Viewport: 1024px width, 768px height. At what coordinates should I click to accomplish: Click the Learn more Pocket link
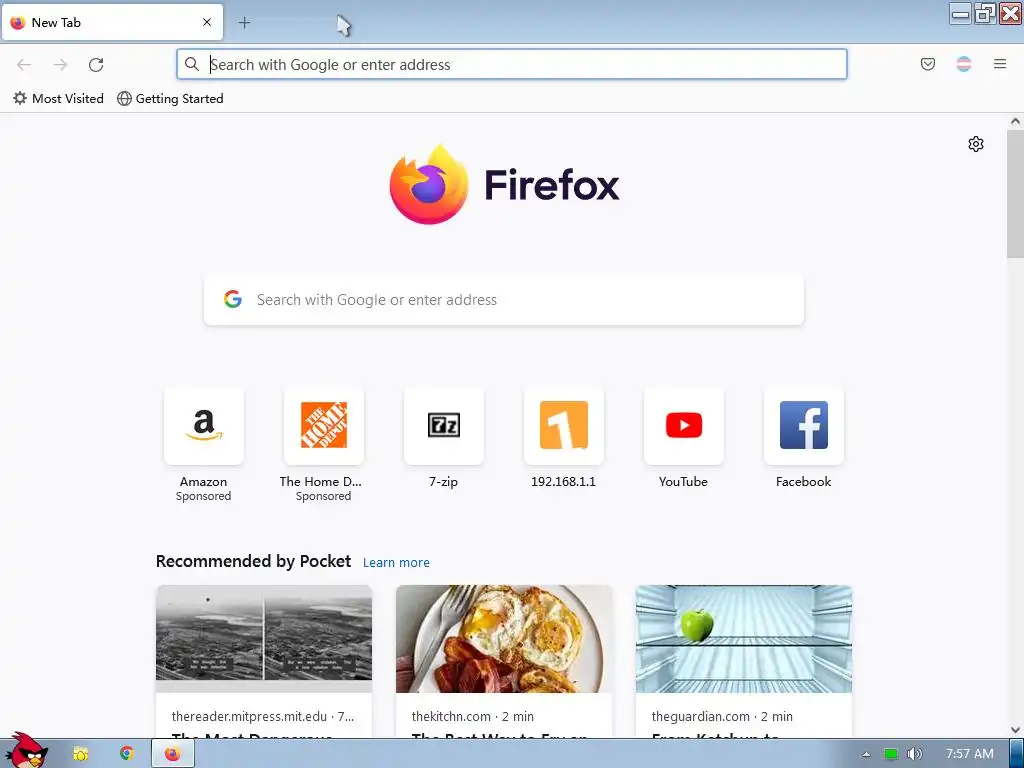396,562
